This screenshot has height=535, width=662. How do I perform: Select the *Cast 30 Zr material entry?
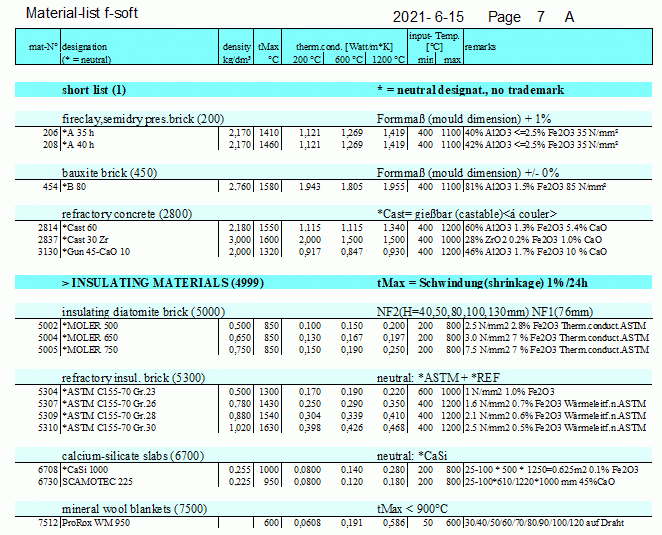[85, 240]
